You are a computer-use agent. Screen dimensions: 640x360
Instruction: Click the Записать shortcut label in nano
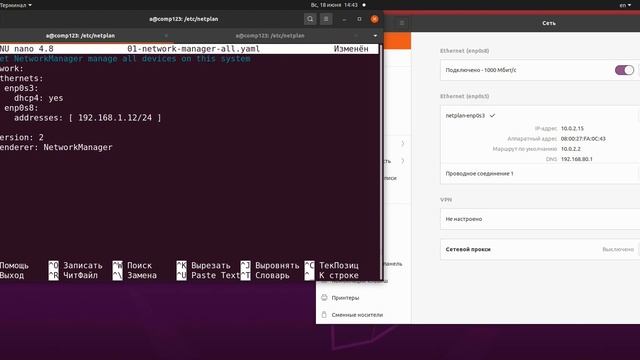[x=83, y=266]
